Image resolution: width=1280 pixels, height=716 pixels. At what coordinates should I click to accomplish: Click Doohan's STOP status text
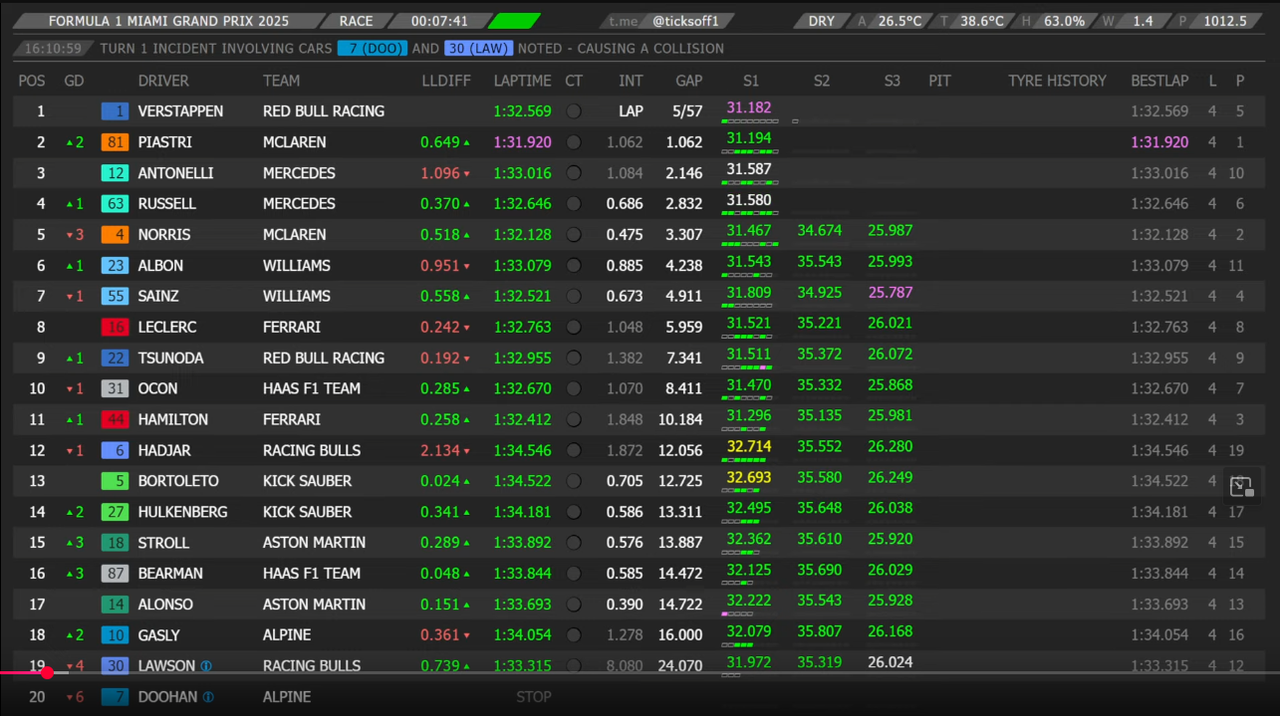pyautogui.click(x=534, y=697)
